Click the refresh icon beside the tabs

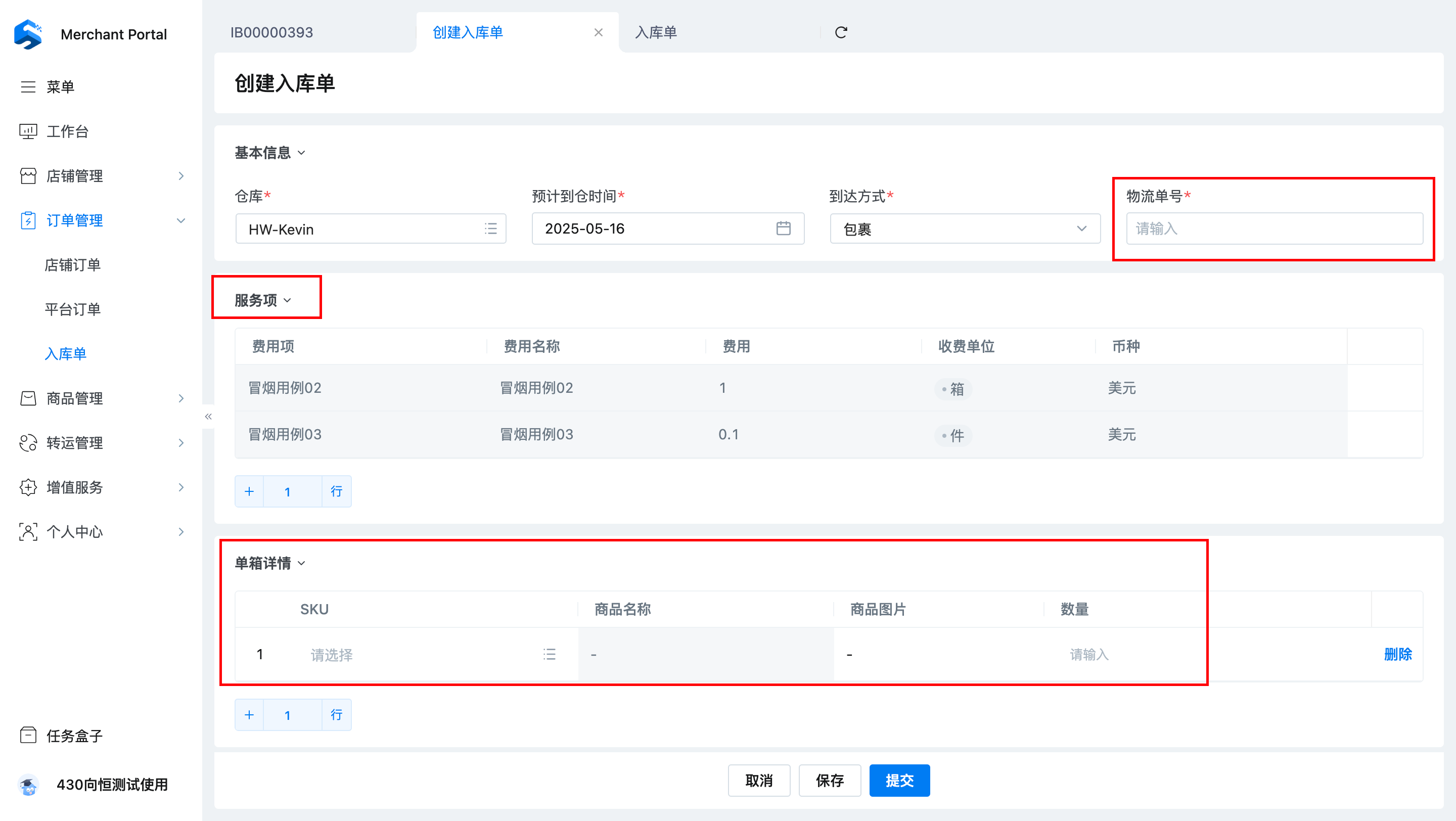point(840,32)
